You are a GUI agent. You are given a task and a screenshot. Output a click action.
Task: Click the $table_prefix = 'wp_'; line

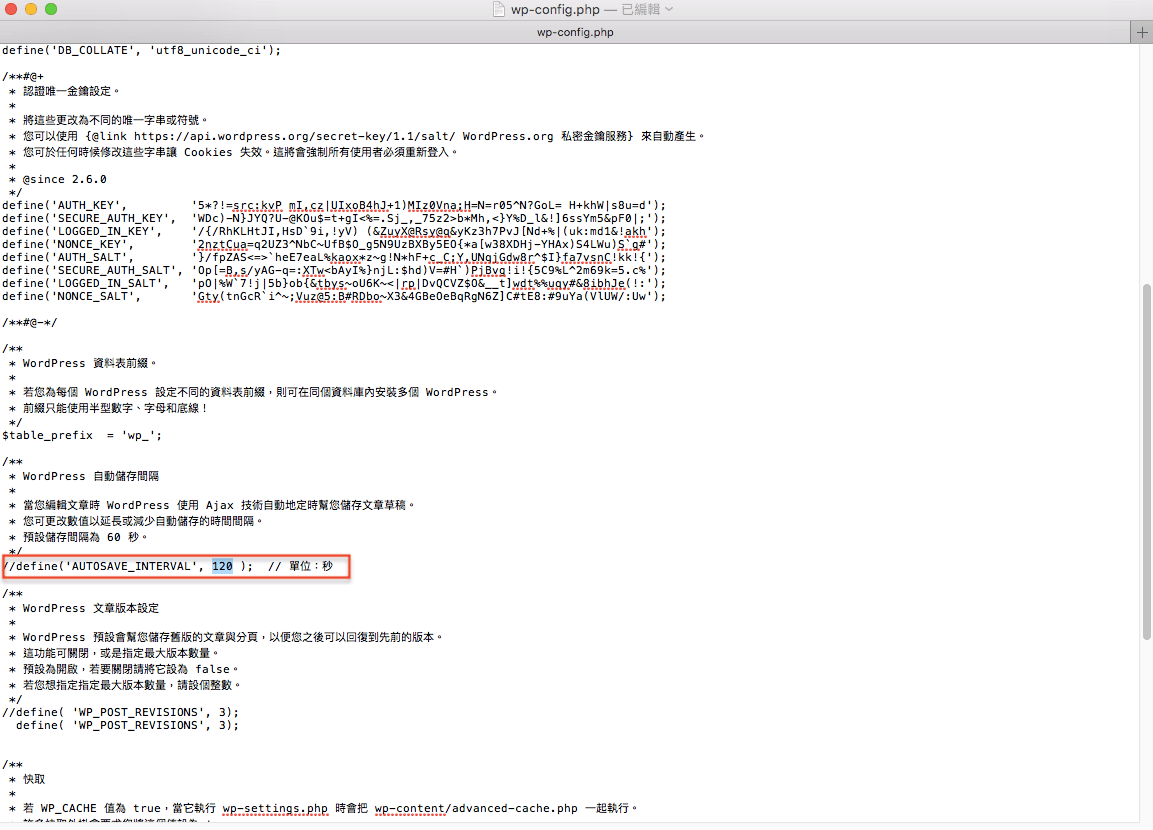[82, 435]
